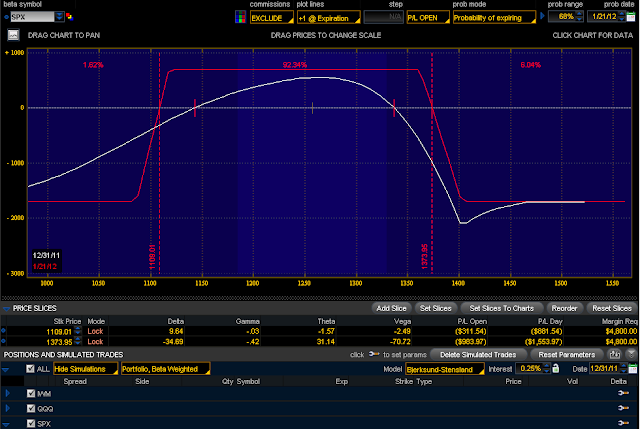
Task: Click blue dot left of SPX symbol box
Action: [6, 17]
